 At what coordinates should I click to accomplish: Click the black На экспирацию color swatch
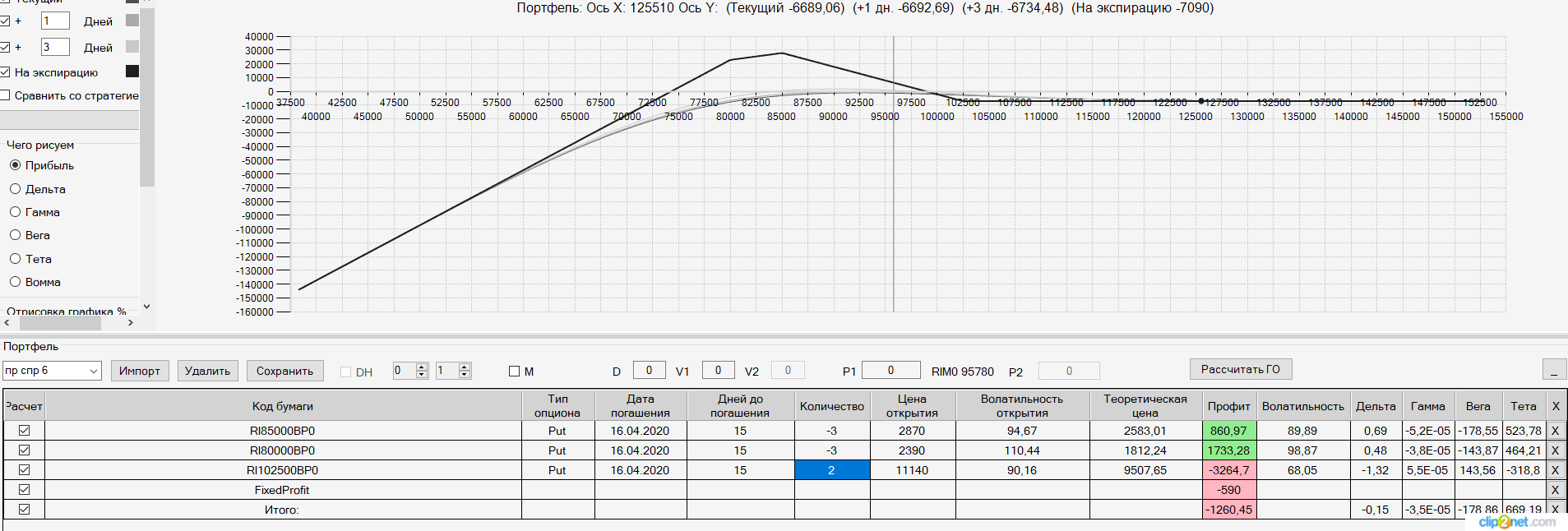coord(132,72)
